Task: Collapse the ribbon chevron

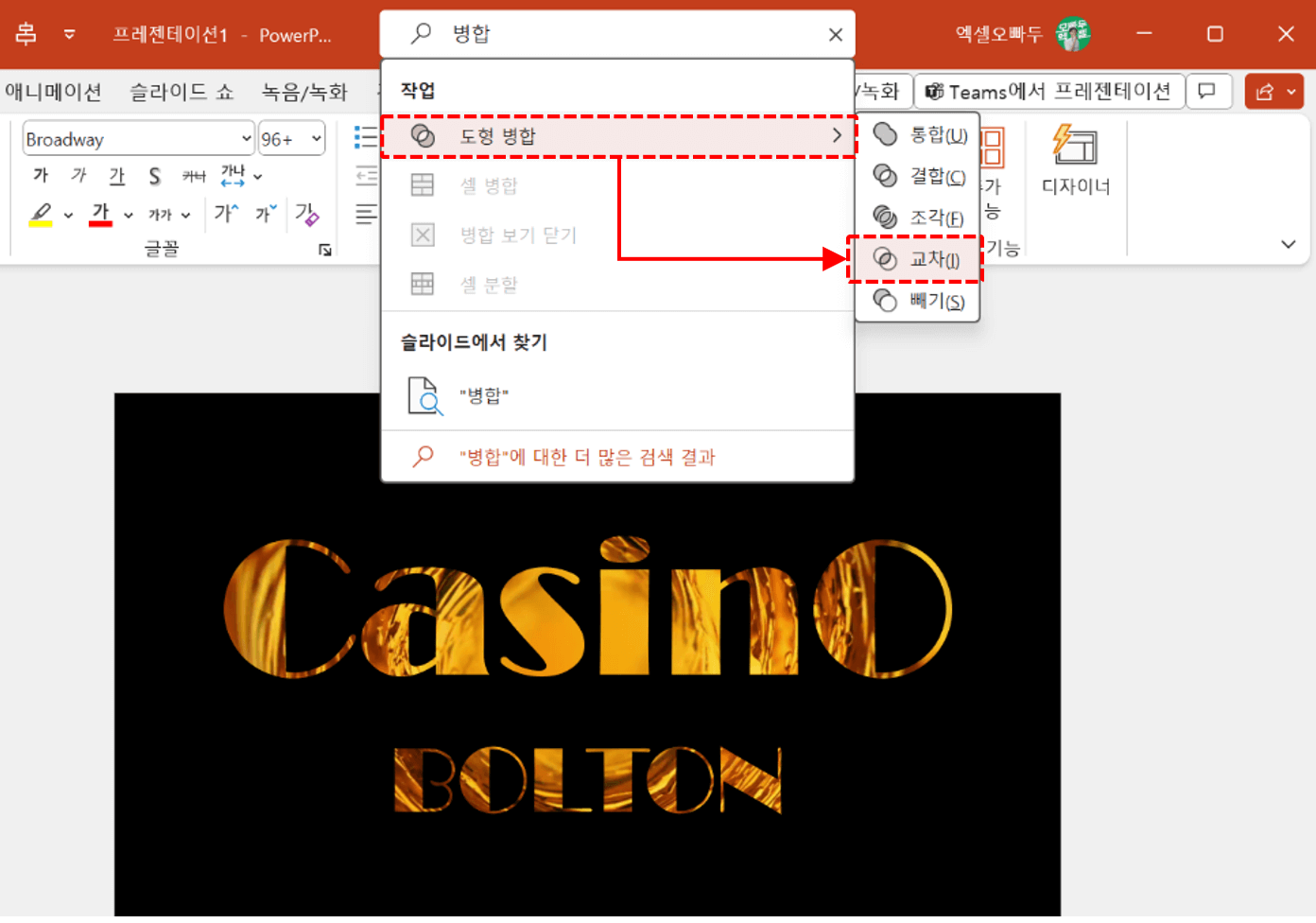Action: [1288, 244]
